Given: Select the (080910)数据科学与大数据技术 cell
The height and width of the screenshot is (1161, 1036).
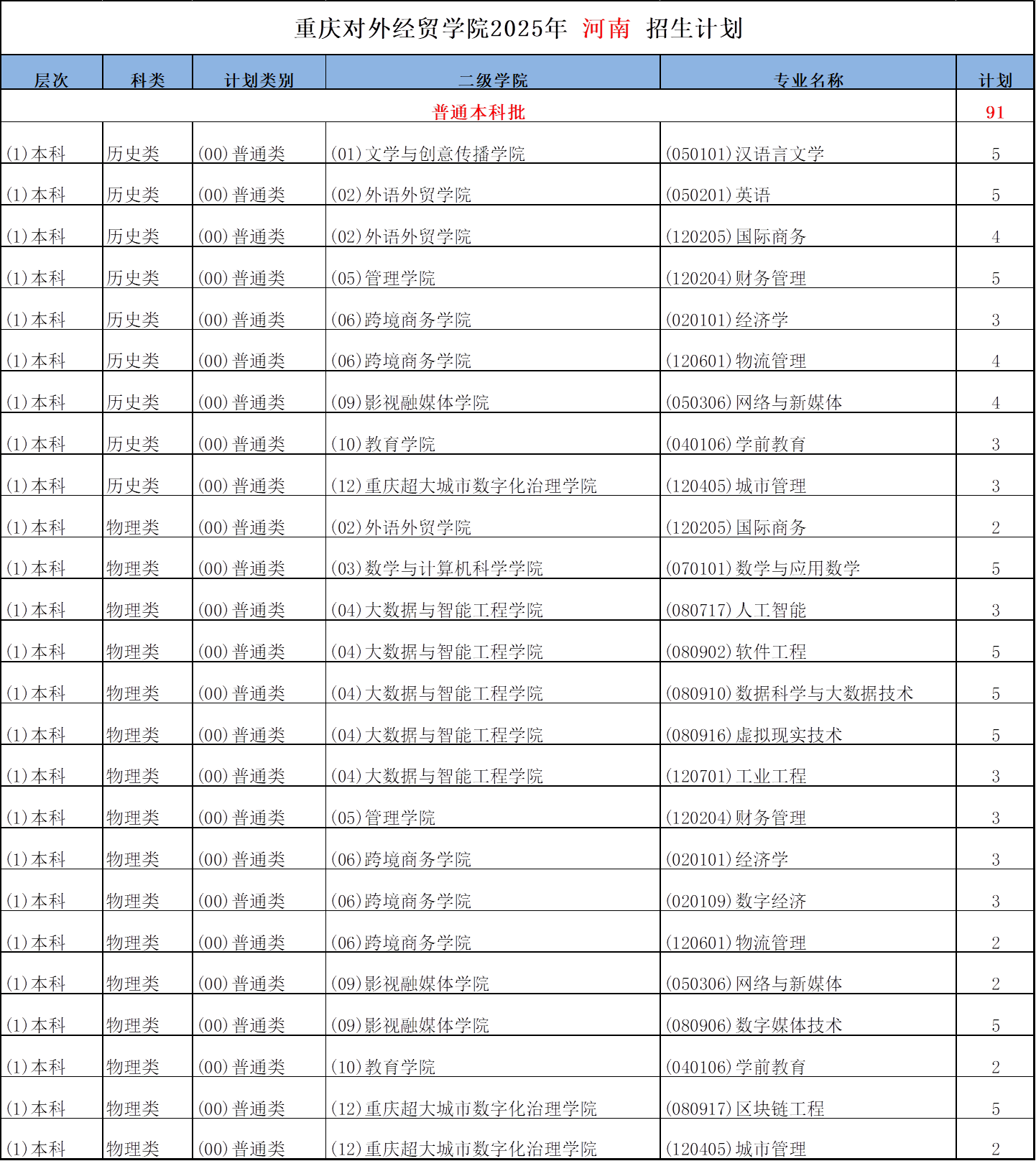Looking at the screenshot, I should coord(789,693).
